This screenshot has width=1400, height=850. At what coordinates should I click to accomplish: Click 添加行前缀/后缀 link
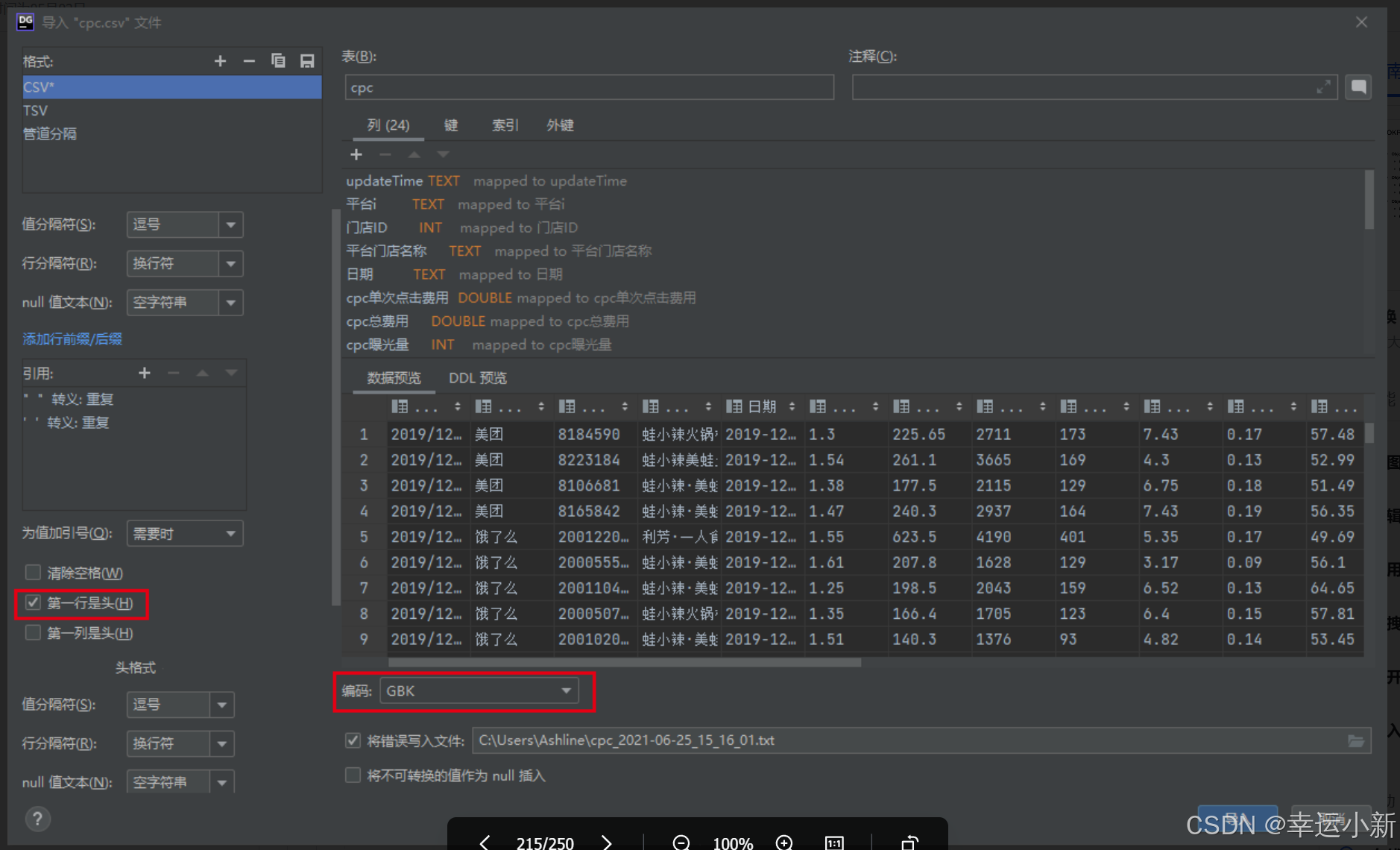(x=72, y=339)
